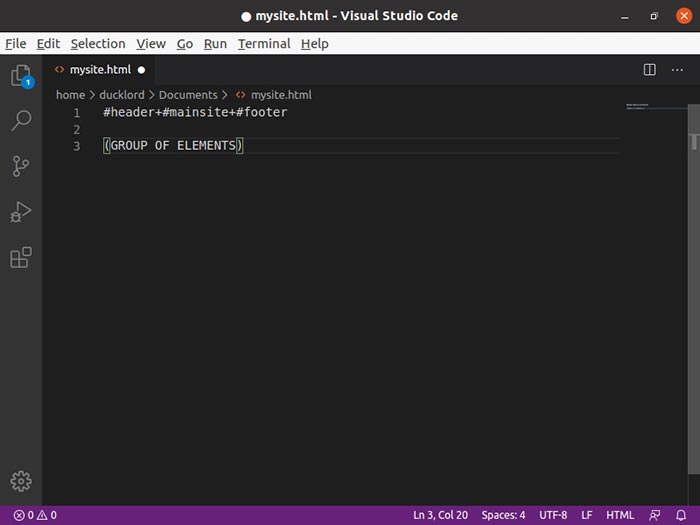
Task: Open the Terminal menu
Action: click(x=264, y=44)
